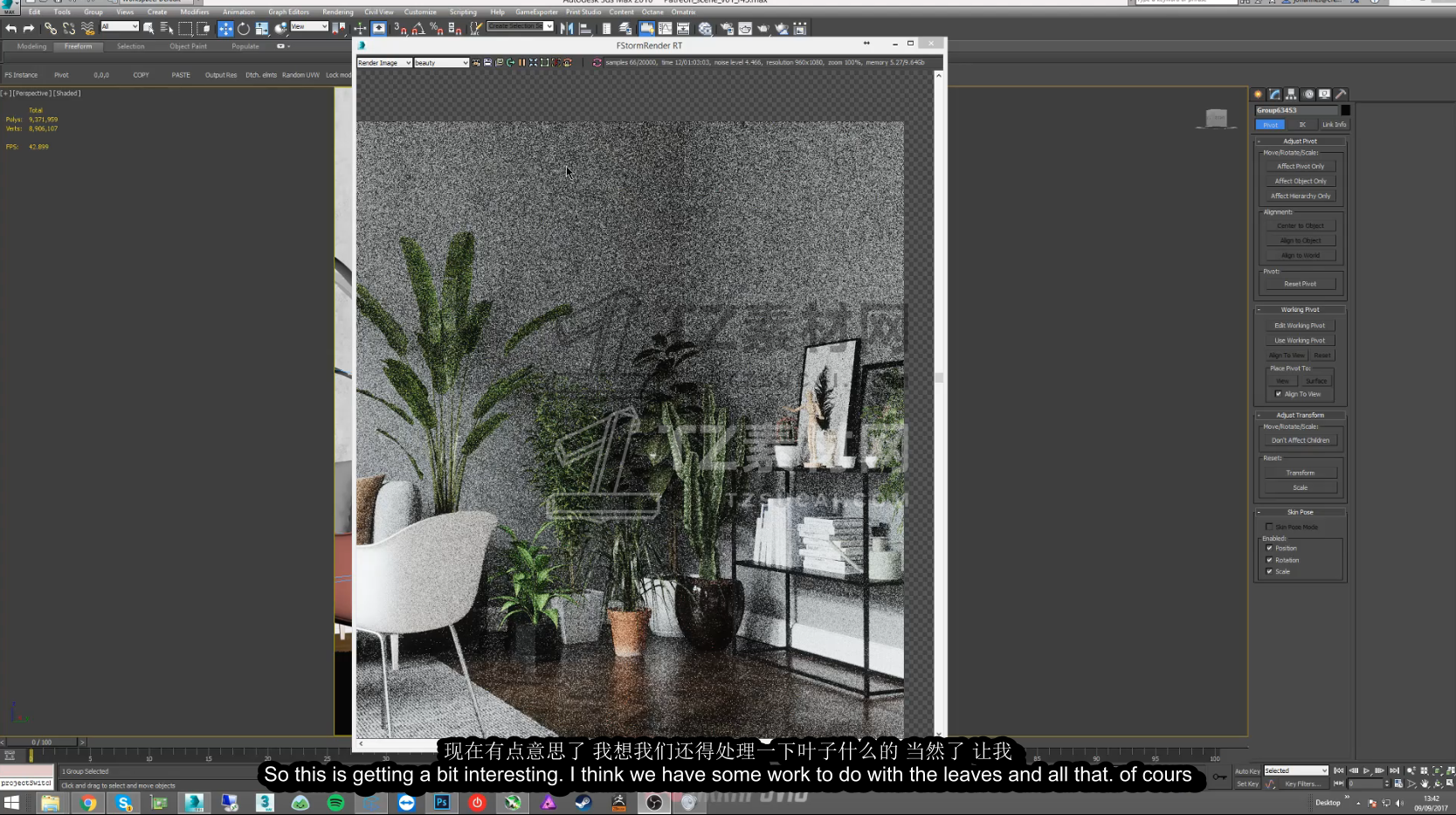Toggle Affect Pivot Only mode
Image resolution: width=1456 pixels, height=815 pixels.
click(x=1301, y=166)
